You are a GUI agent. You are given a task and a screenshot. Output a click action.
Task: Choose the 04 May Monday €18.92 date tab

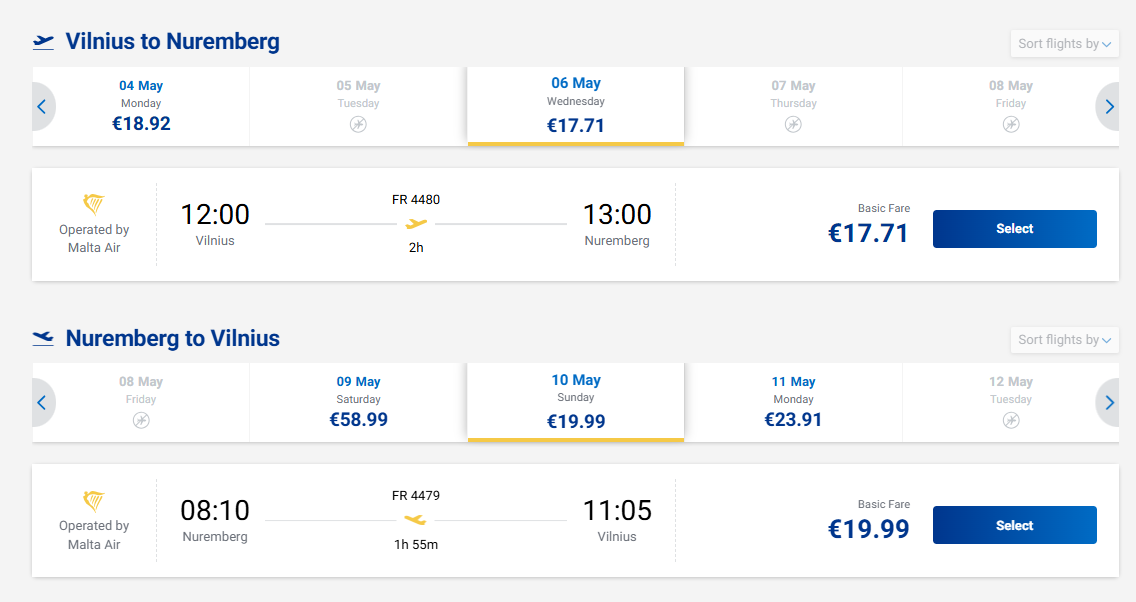pos(141,106)
